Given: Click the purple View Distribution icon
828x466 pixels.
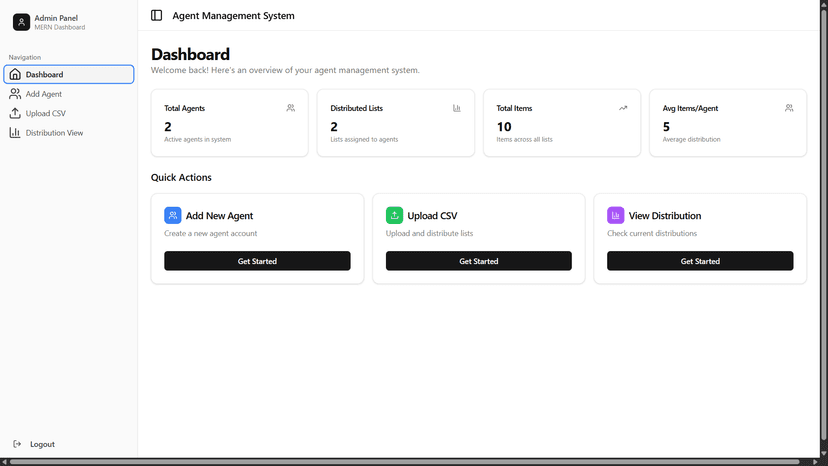Looking at the screenshot, I should [616, 215].
